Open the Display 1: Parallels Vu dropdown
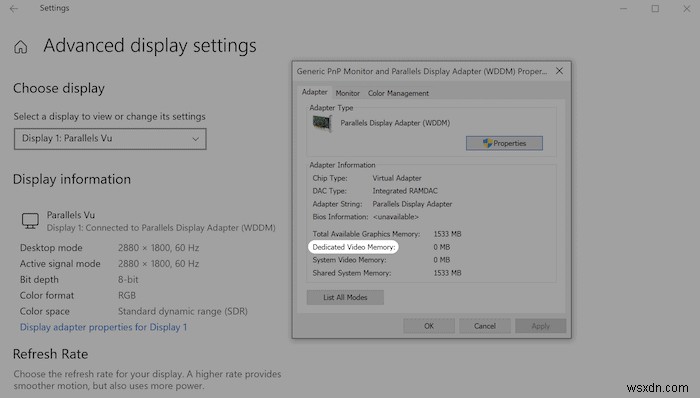Screen dimensions: 700x398 click(110, 139)
